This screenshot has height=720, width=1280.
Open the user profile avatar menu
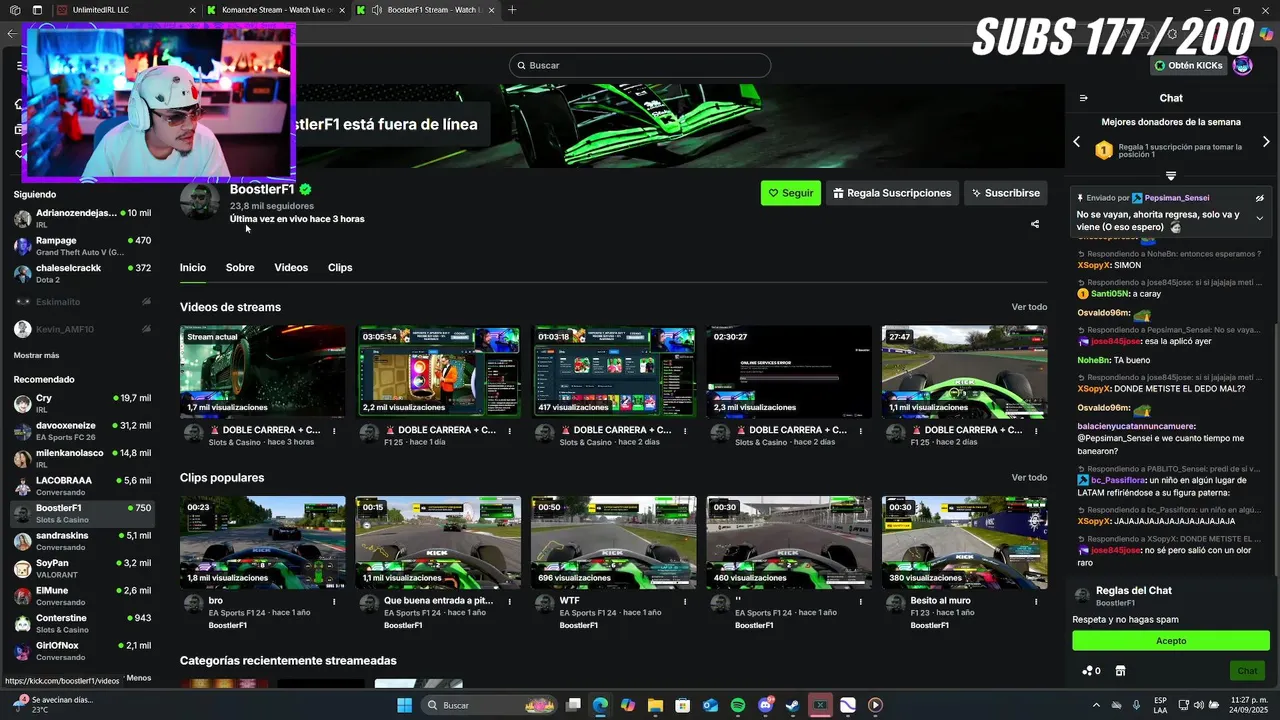1242,65
